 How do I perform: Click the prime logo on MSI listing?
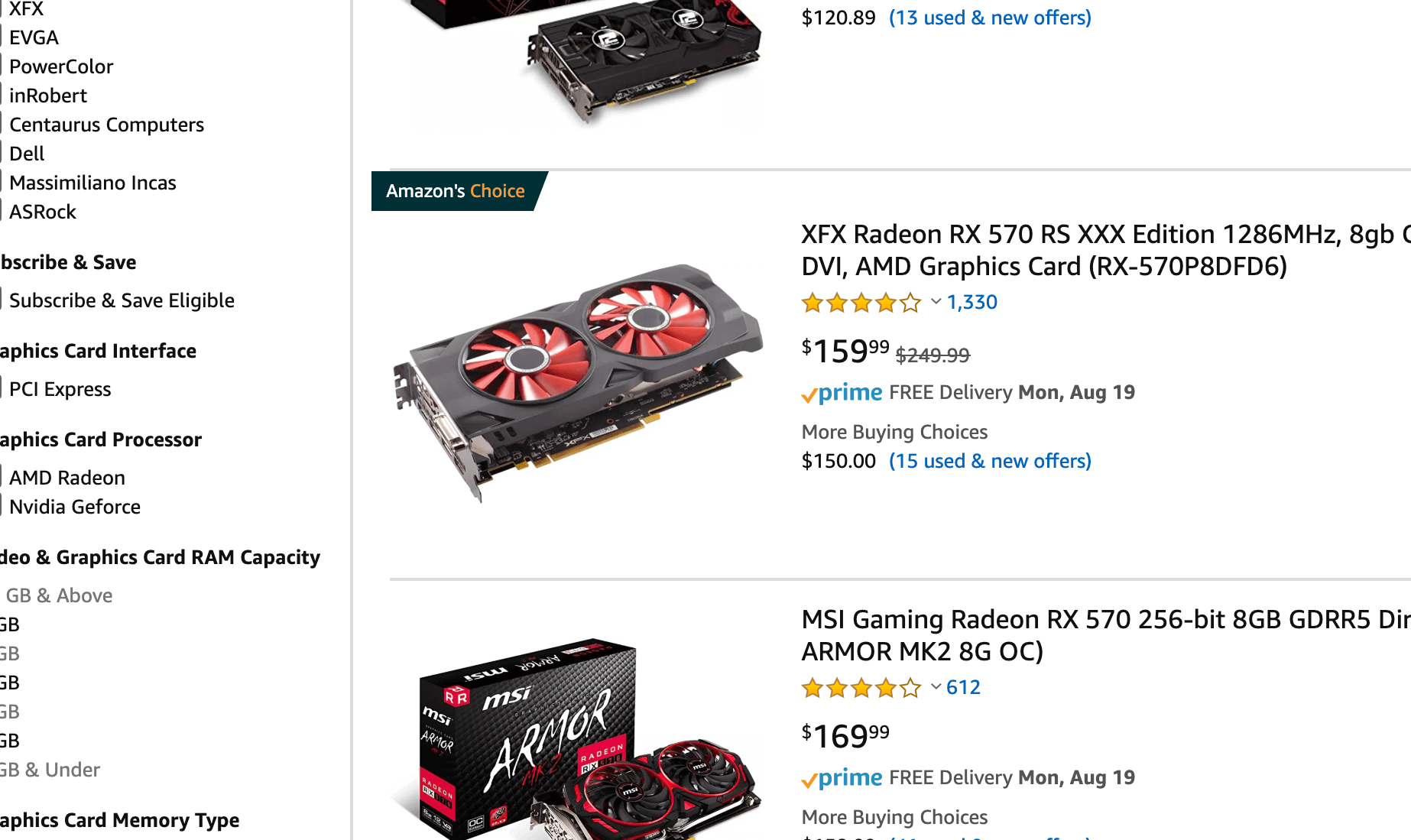[x=842, y=778]
